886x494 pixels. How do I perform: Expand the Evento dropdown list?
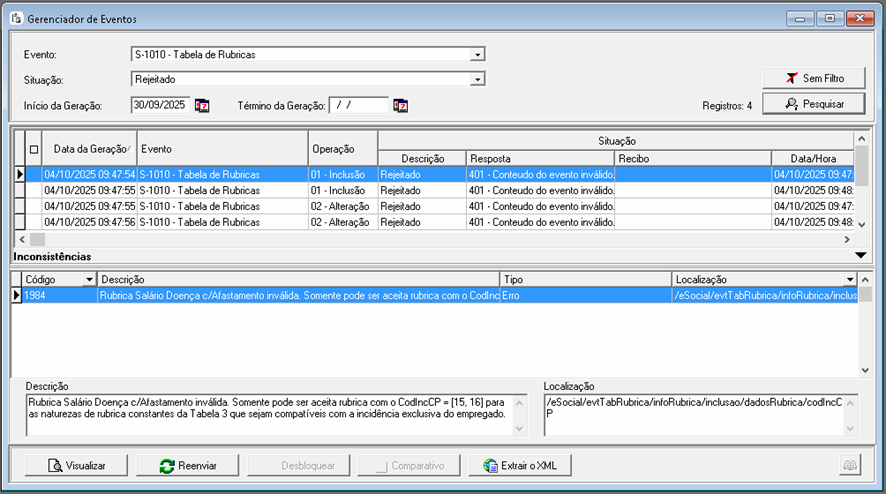[478, 54]
